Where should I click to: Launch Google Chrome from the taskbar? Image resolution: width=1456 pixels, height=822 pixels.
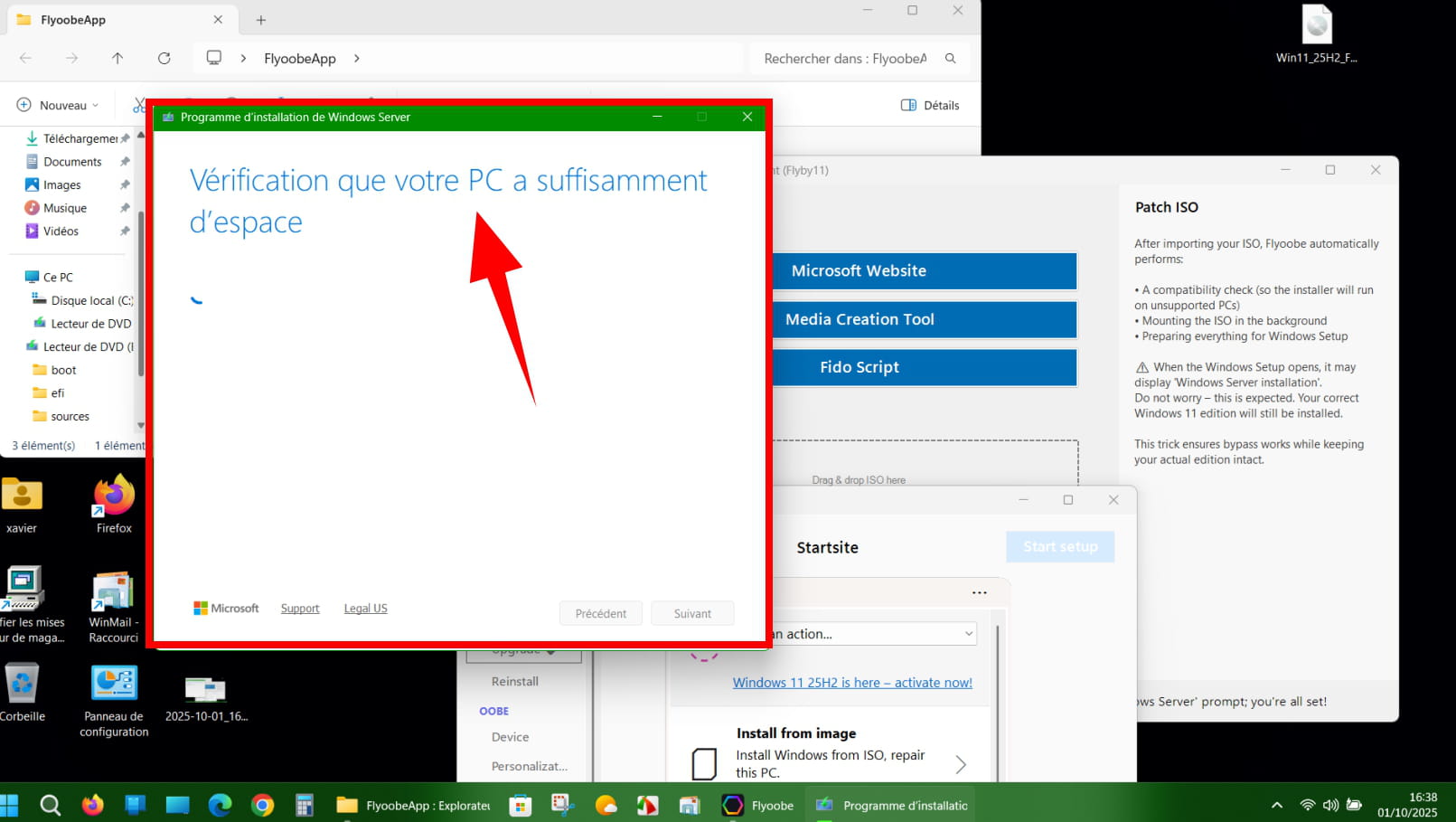point(262,805)
